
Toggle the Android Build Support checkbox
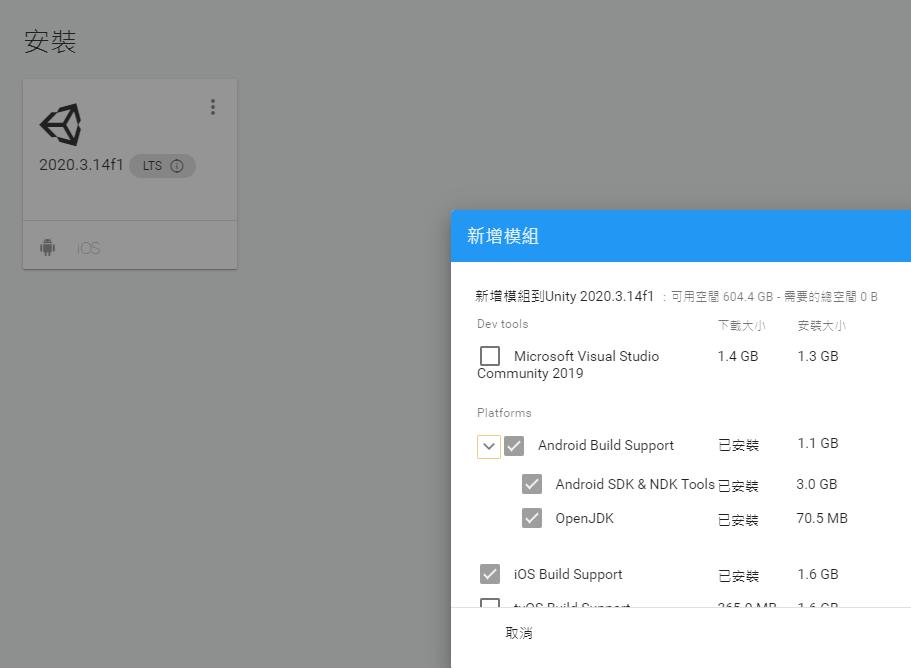pyautogui.click(x=514, y=446)
